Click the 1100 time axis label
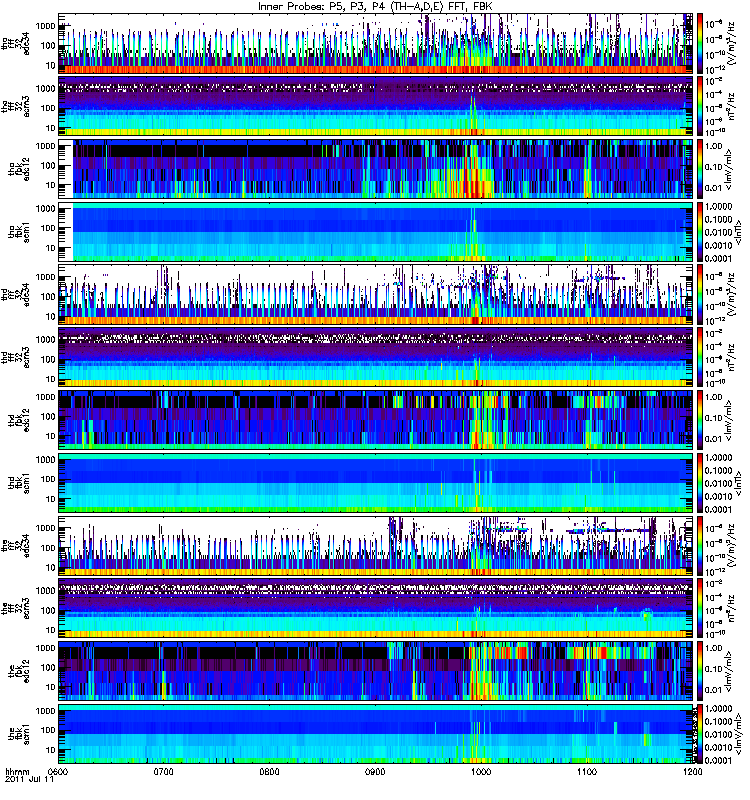 coord(587,771)
